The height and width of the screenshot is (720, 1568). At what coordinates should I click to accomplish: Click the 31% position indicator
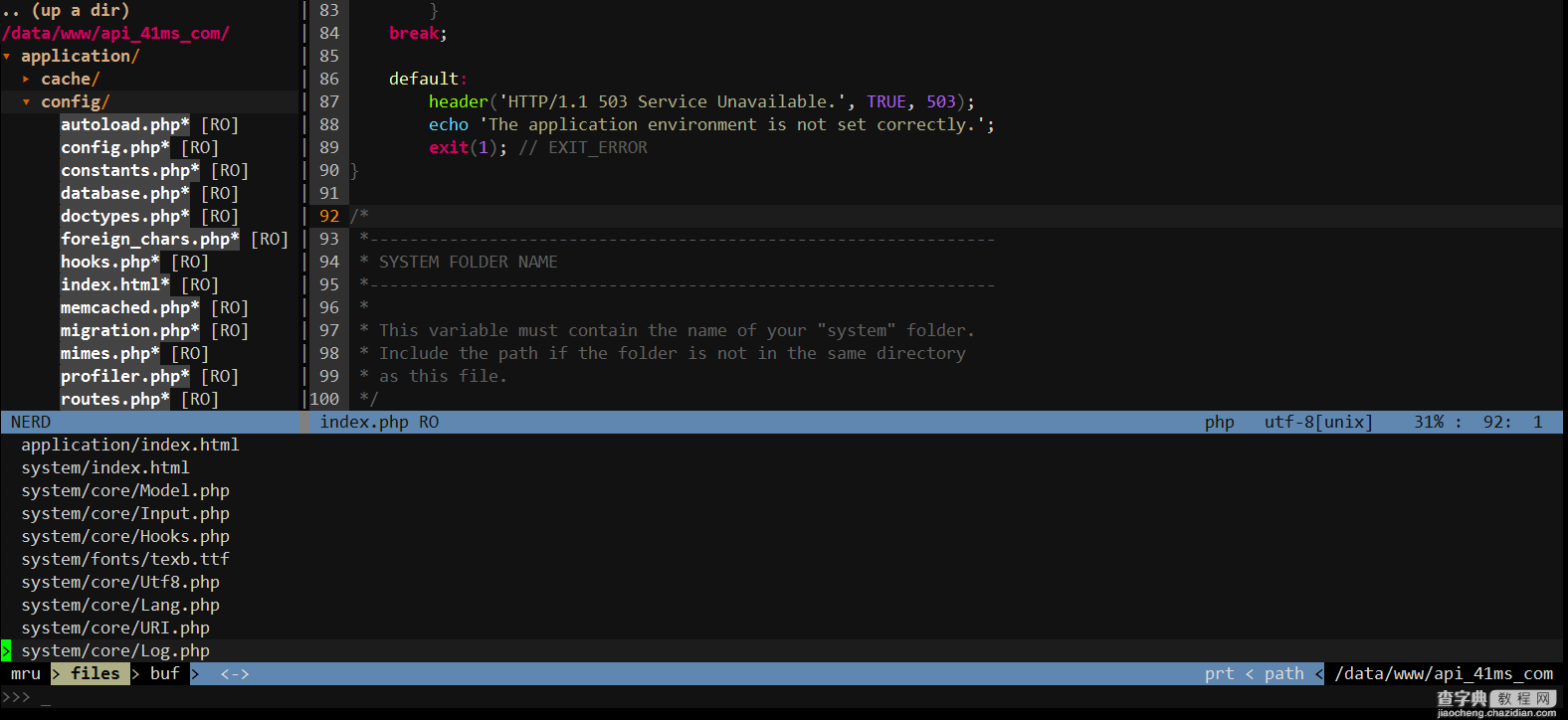[1429, 423]
